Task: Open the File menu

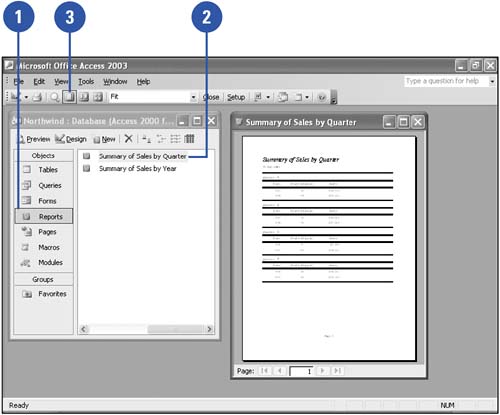Action: (19, 81)
